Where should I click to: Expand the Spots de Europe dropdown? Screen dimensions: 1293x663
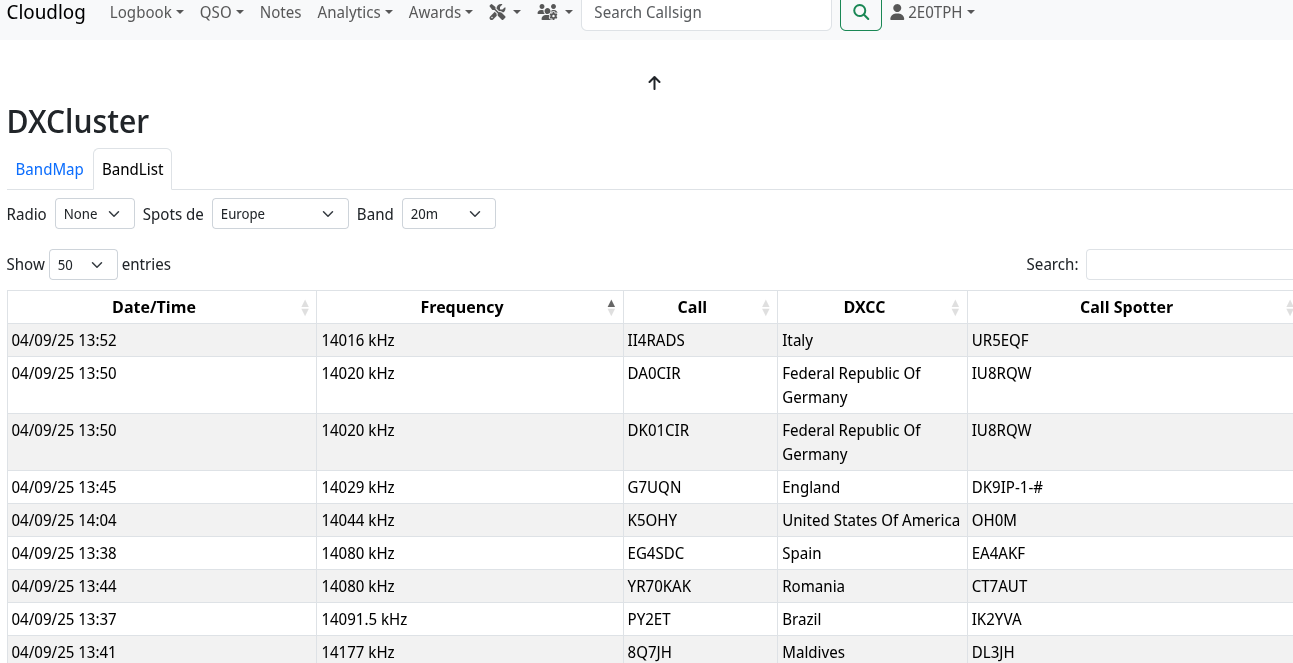click(x=279, y=214)
